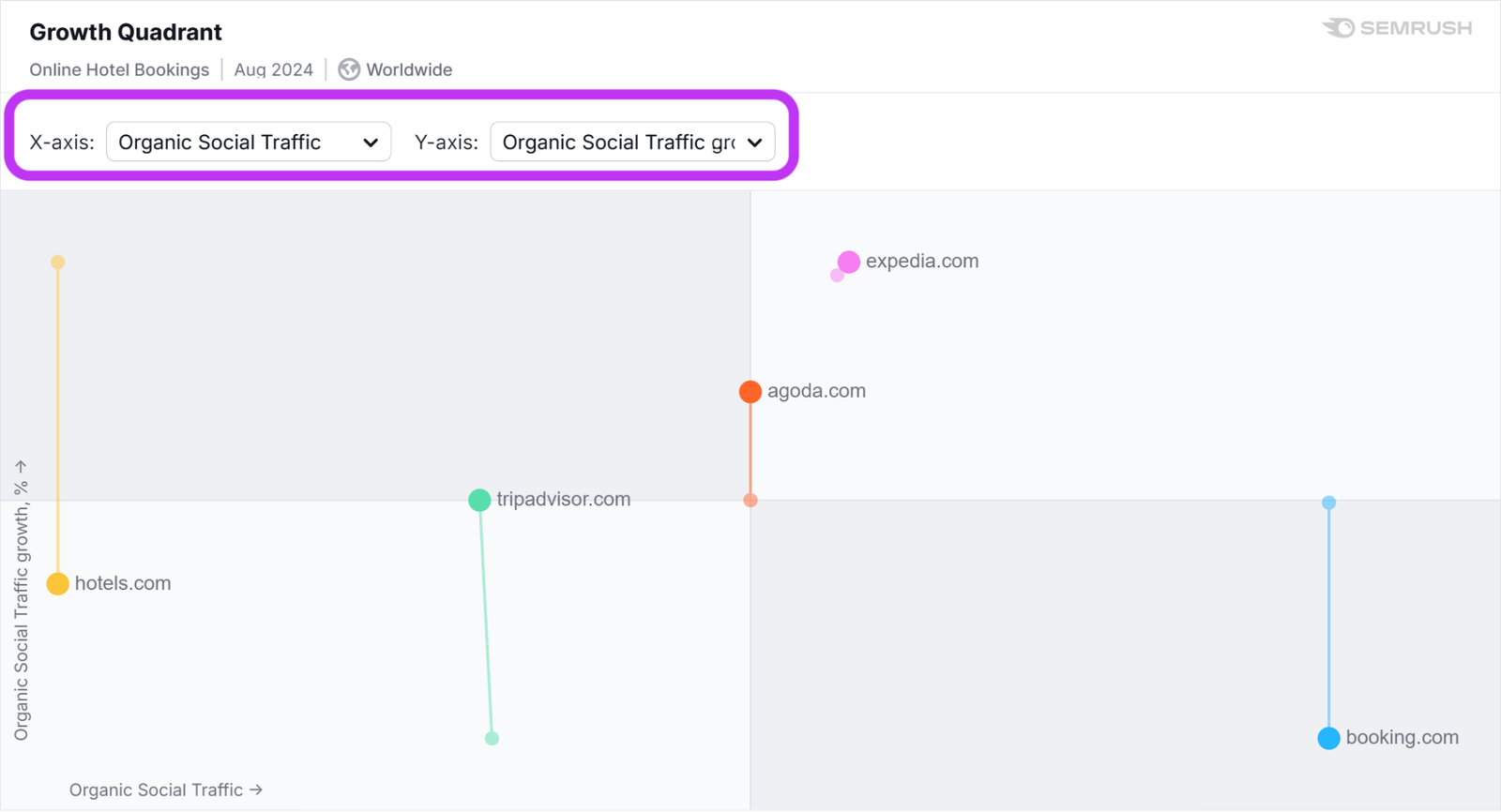Select the yellow hotels.com data point

click(x=58, y=584)
